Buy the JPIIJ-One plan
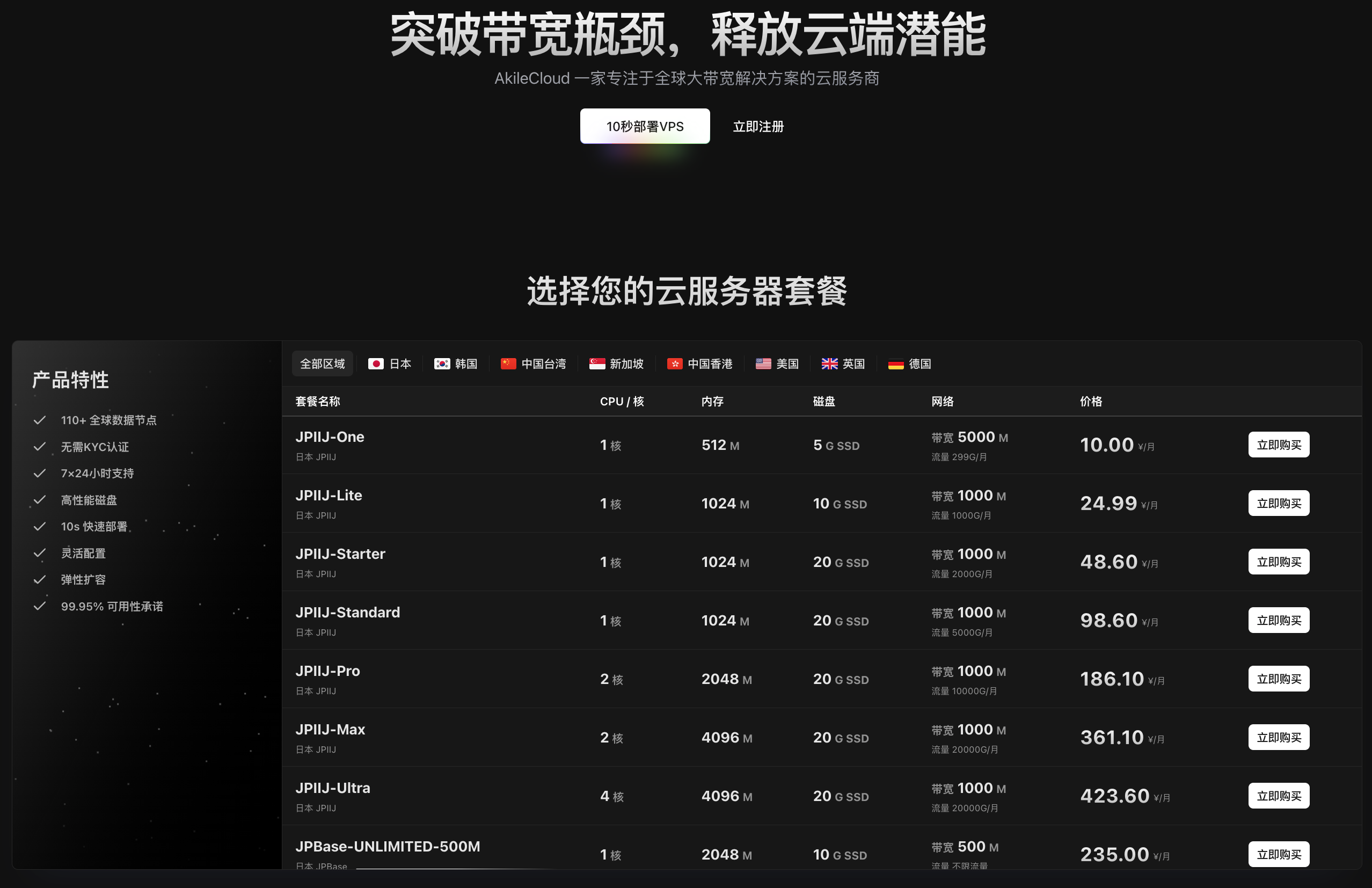 pos(1278,445)
